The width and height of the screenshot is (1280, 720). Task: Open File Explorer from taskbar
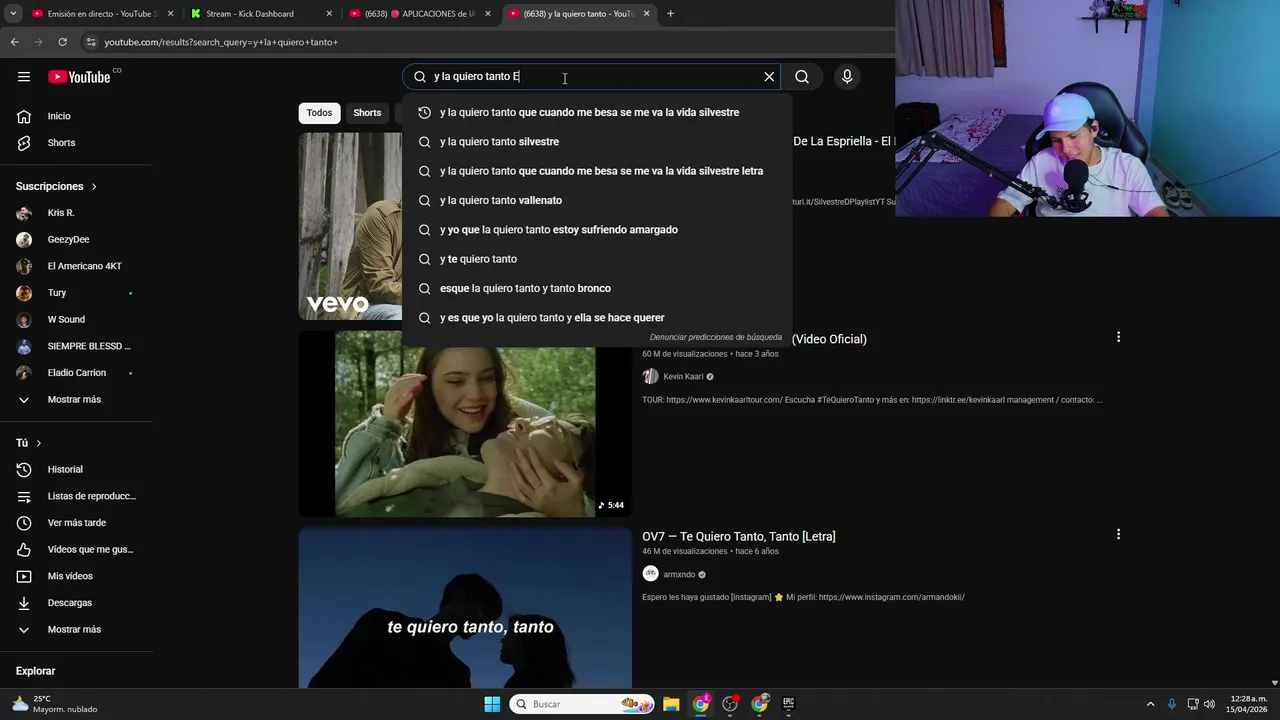tap(671, 704)
